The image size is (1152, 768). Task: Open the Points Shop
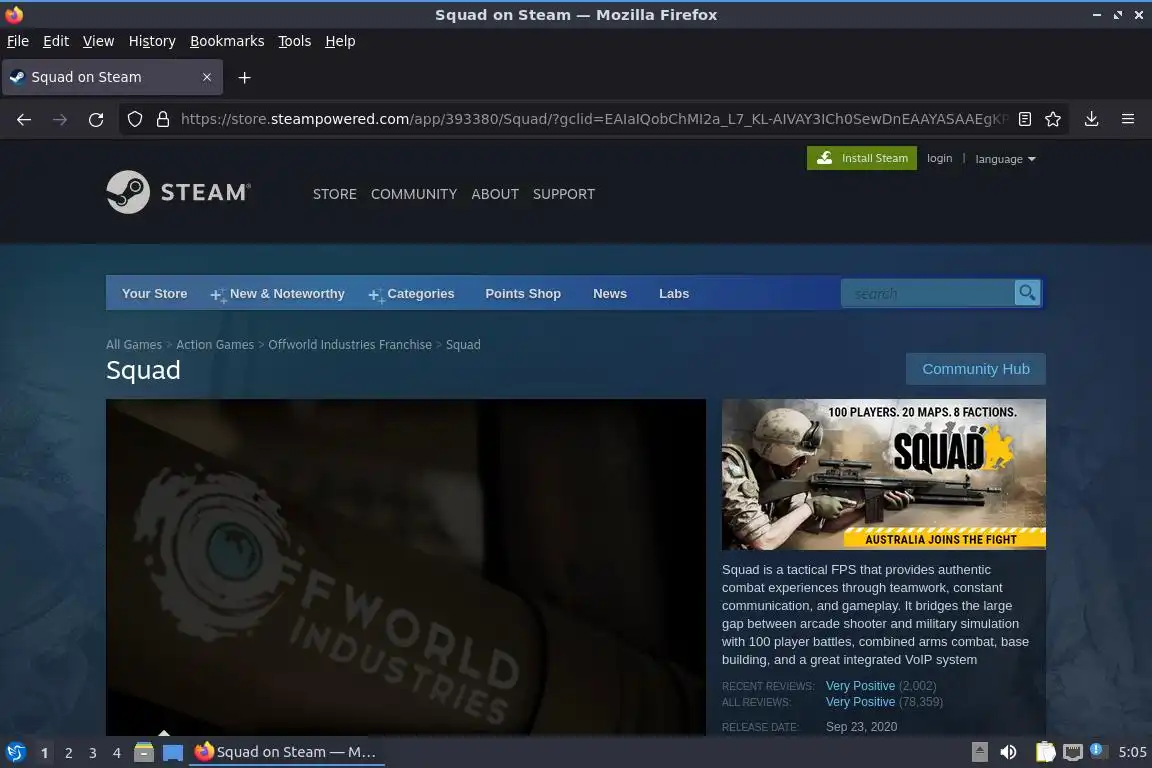(523, 293)
